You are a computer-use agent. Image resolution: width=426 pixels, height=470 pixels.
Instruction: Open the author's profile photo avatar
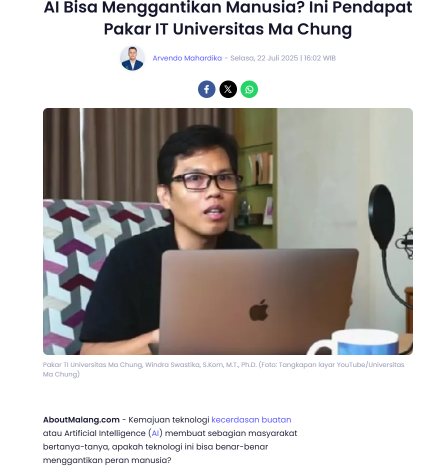coord(132,58)
